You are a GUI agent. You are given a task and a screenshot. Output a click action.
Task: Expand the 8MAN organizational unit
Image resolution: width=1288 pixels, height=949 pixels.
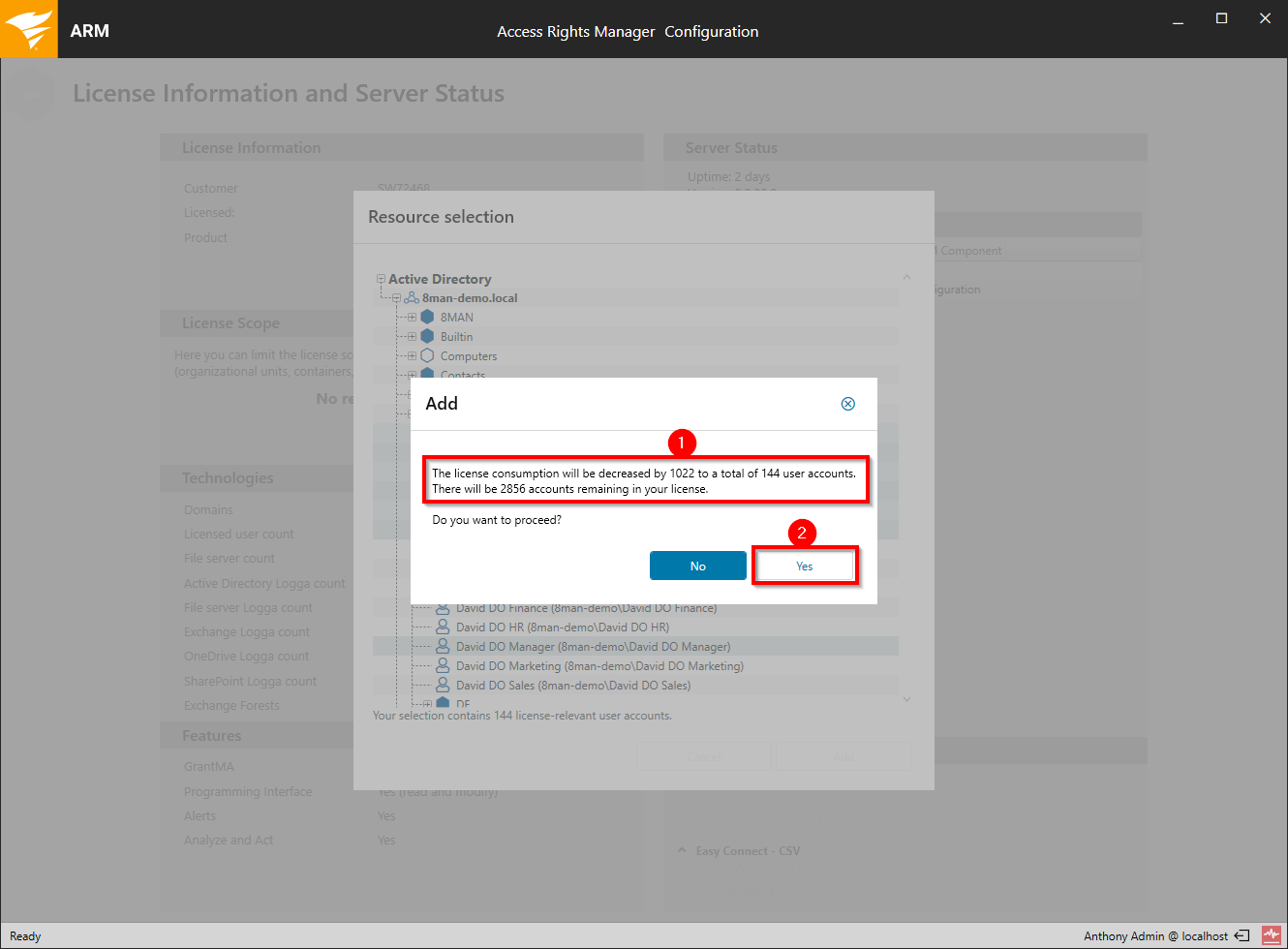[x=412, y=318]
